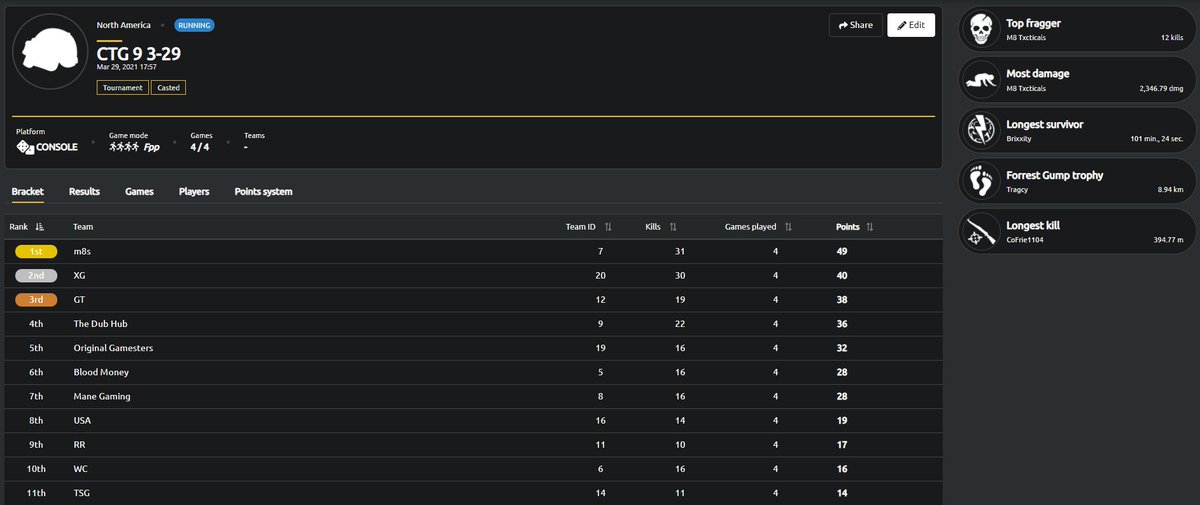Select the m8s team row name
The image size is (1200, 505).
point(81,251)
